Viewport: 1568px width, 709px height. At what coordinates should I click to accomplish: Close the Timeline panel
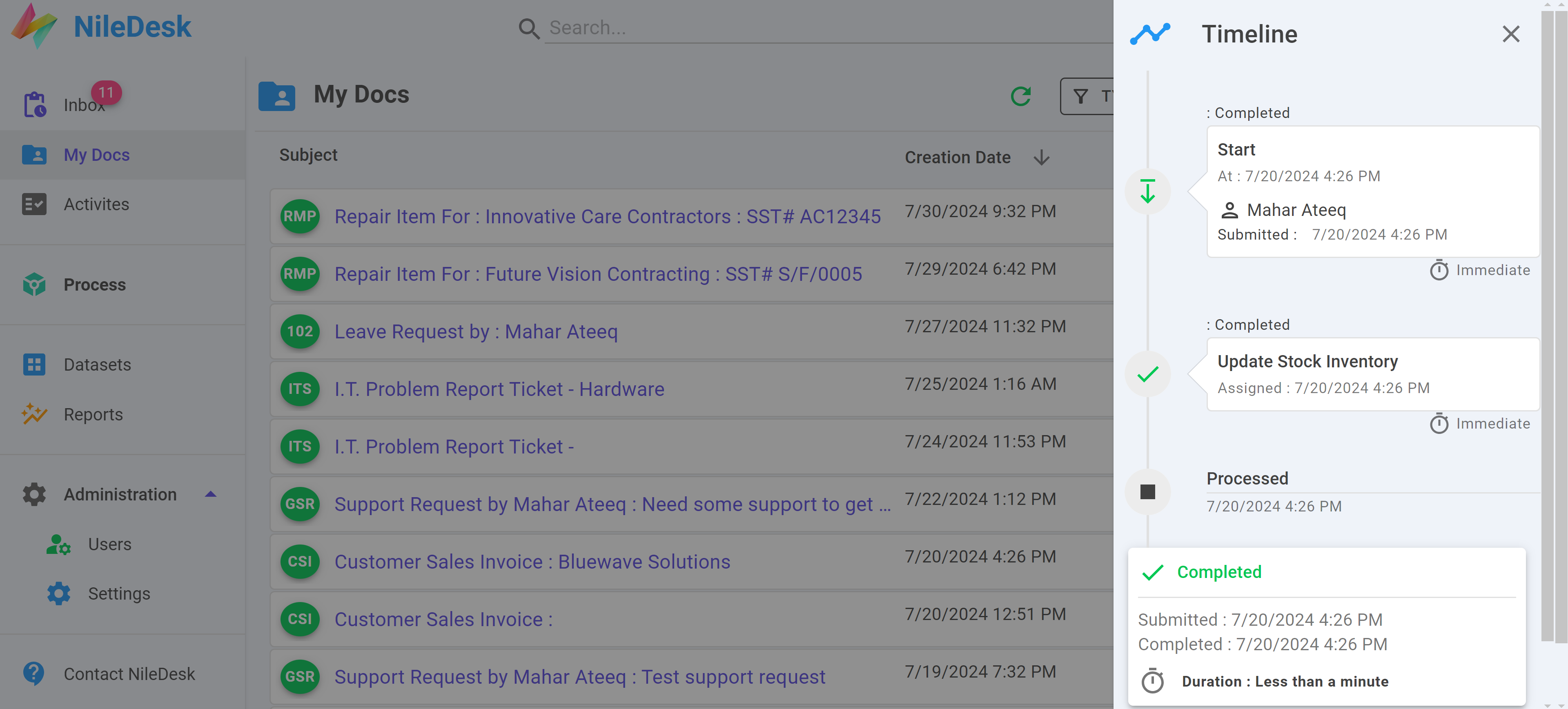[x=1511, y=34]
